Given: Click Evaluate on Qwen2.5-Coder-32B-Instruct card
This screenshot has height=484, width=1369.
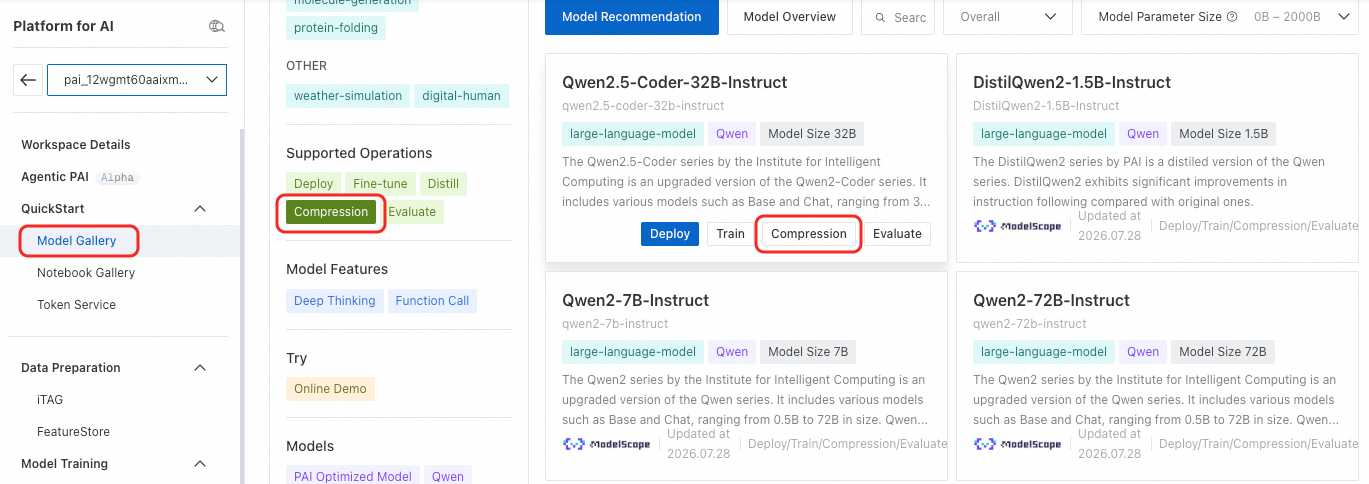Looking at the screenshot, I should (x=897, y=234).
